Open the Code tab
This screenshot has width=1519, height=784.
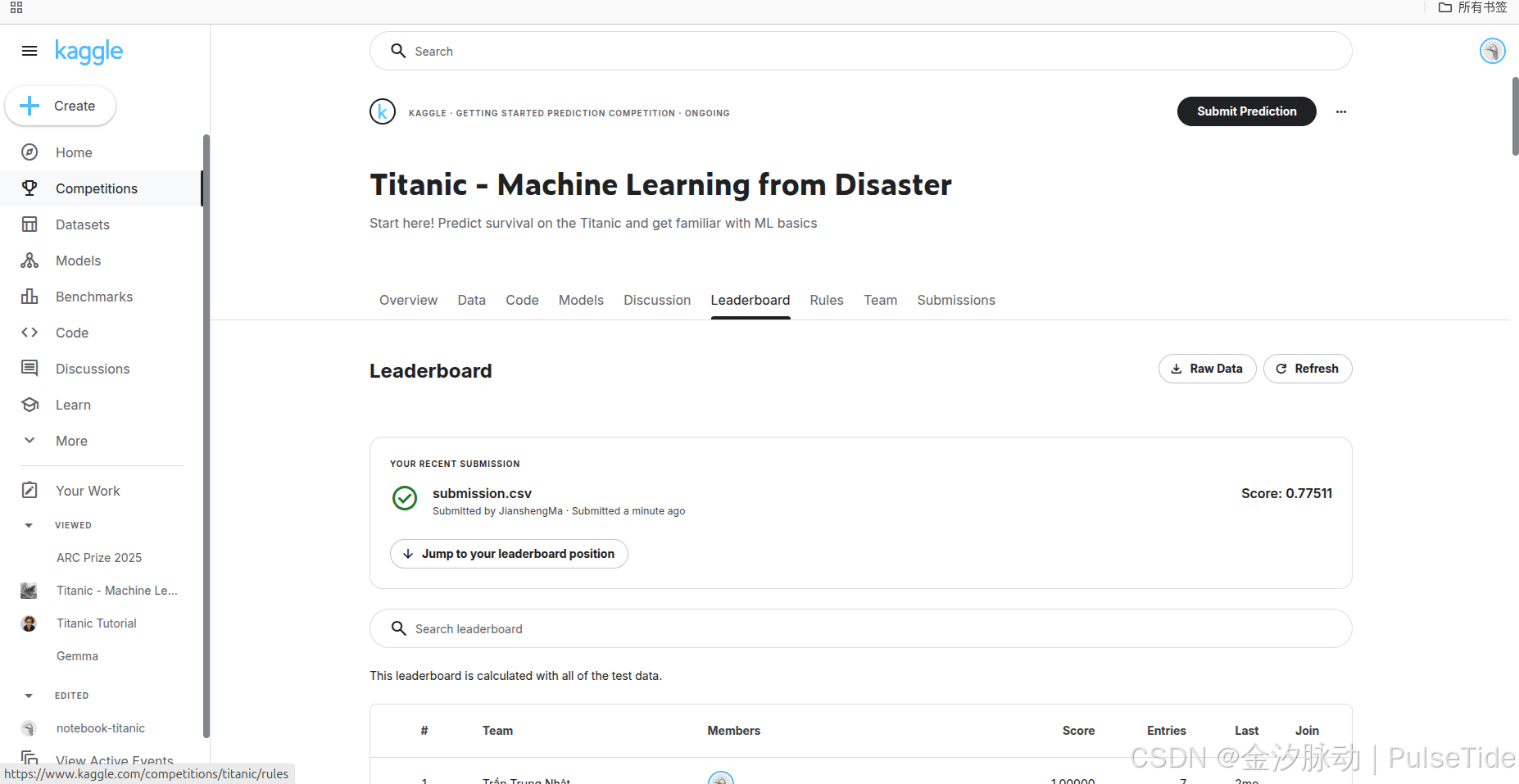pyautogui.click(x=522, y=300)
